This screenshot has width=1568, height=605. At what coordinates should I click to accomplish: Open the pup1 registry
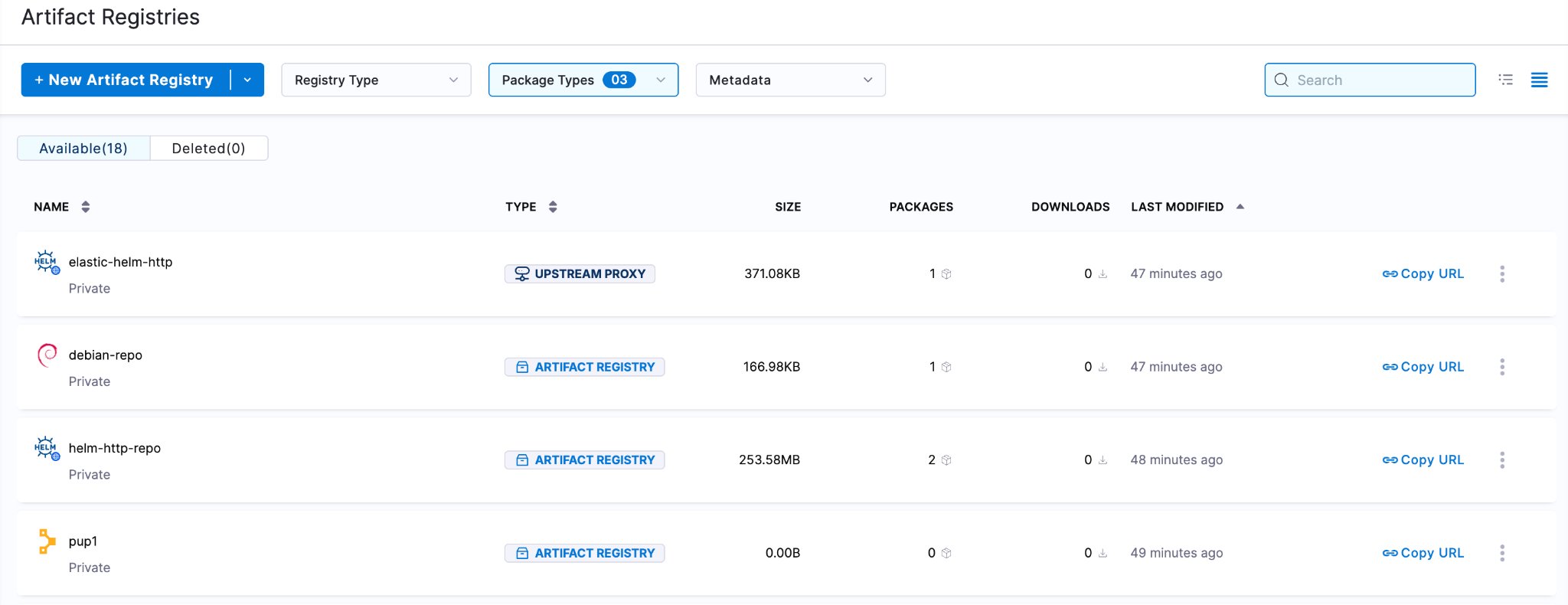coord(83,541)
